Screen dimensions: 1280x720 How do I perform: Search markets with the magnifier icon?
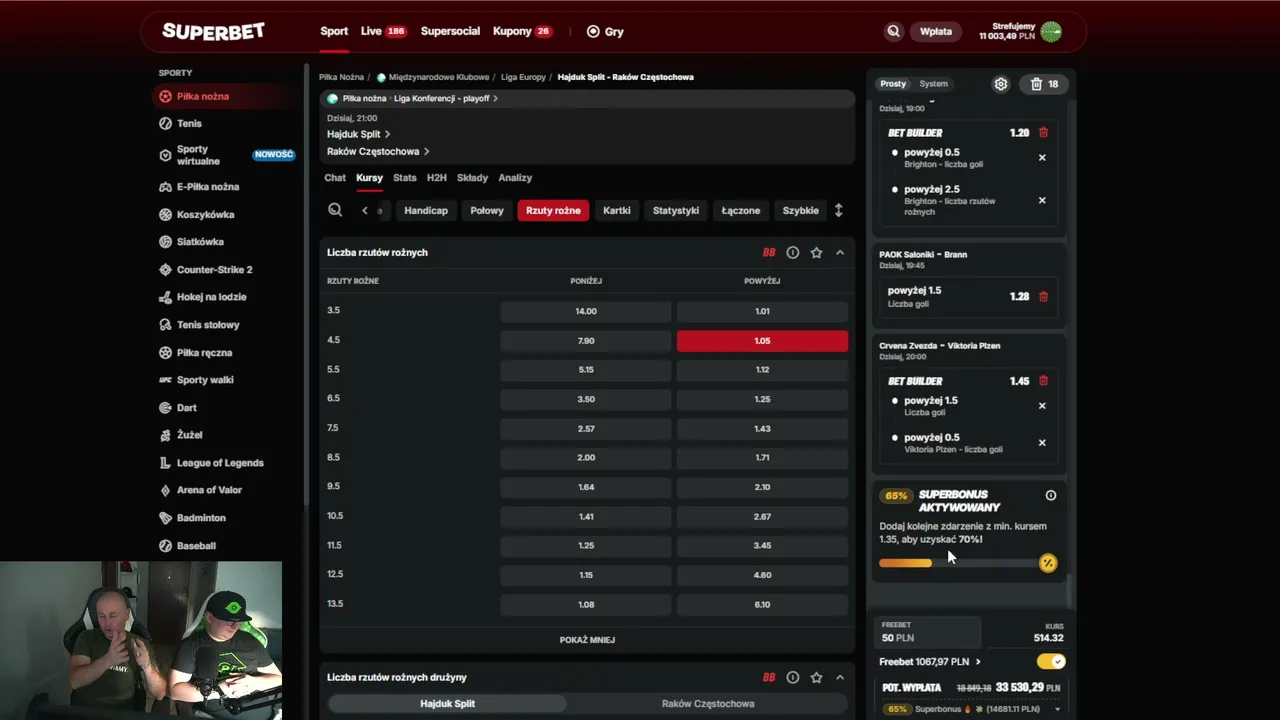[x=335, y=210]
